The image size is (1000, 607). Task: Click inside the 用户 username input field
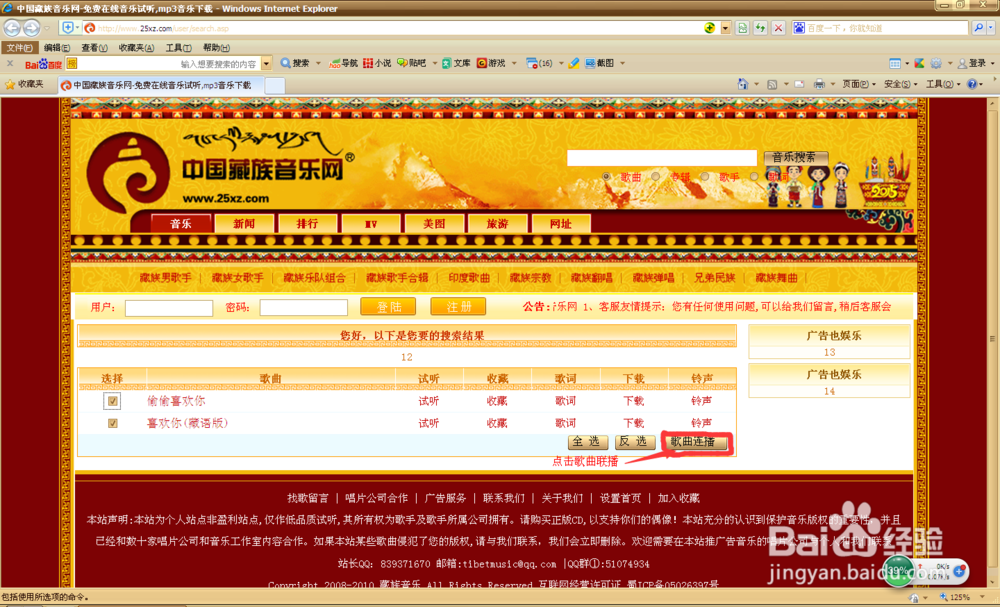(x=168, y=307)
